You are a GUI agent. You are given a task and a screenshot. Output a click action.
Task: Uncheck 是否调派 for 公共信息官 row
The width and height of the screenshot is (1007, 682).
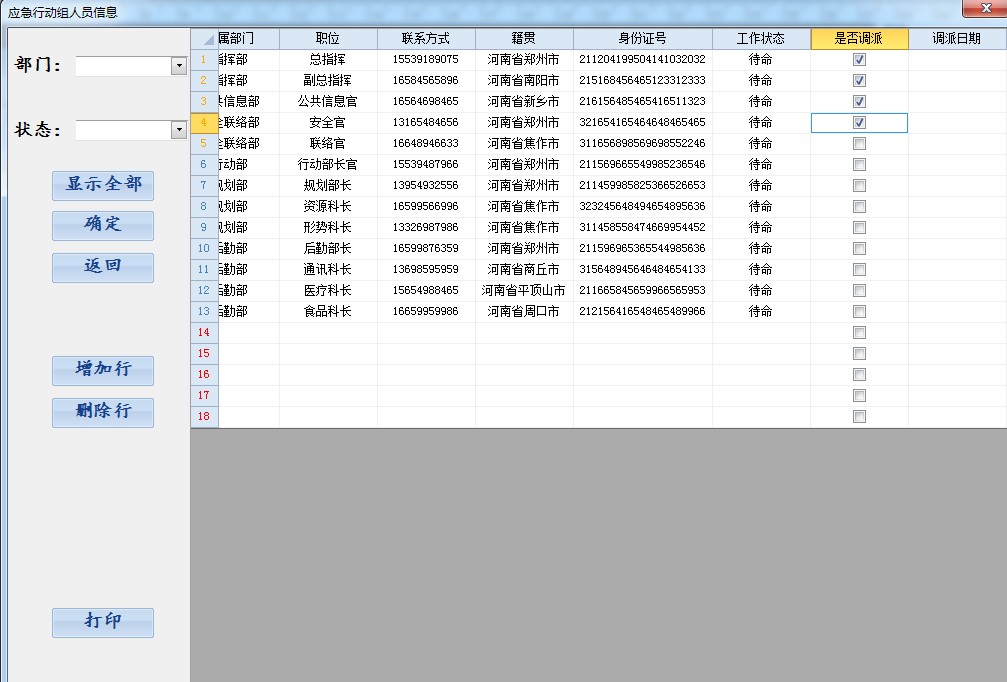click(x=859, y=101)
